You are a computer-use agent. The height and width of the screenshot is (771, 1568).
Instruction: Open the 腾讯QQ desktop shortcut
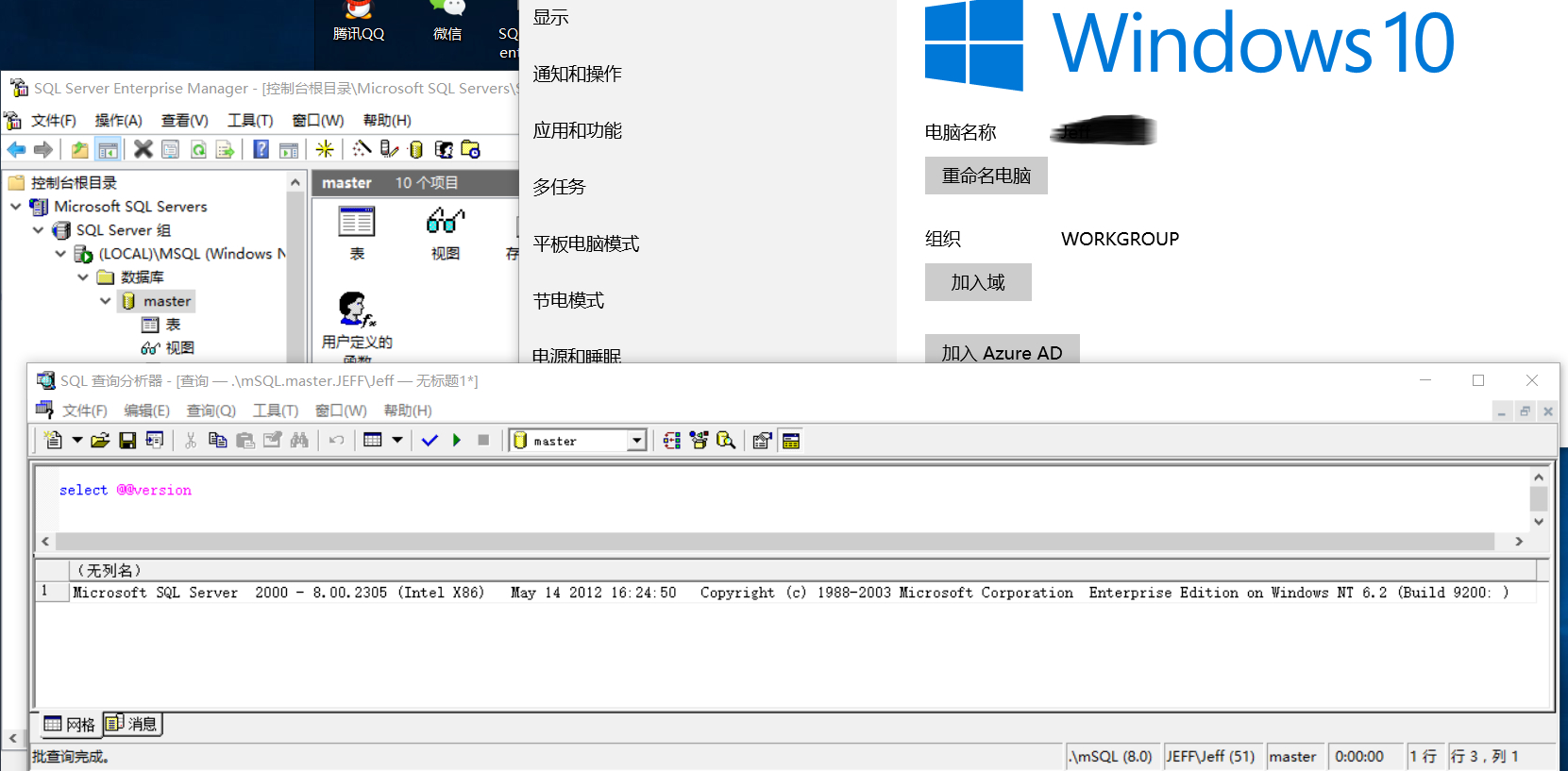coord(359,23)
